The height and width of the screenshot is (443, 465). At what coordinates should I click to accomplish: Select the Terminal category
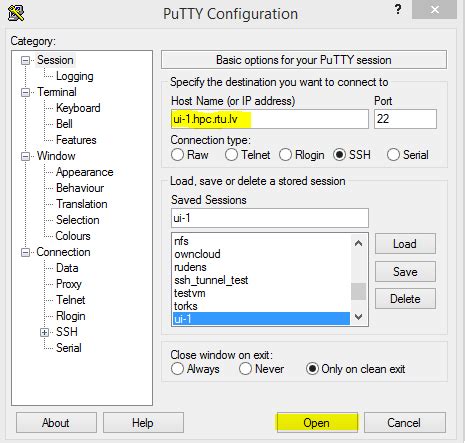(x=57, y=92)
